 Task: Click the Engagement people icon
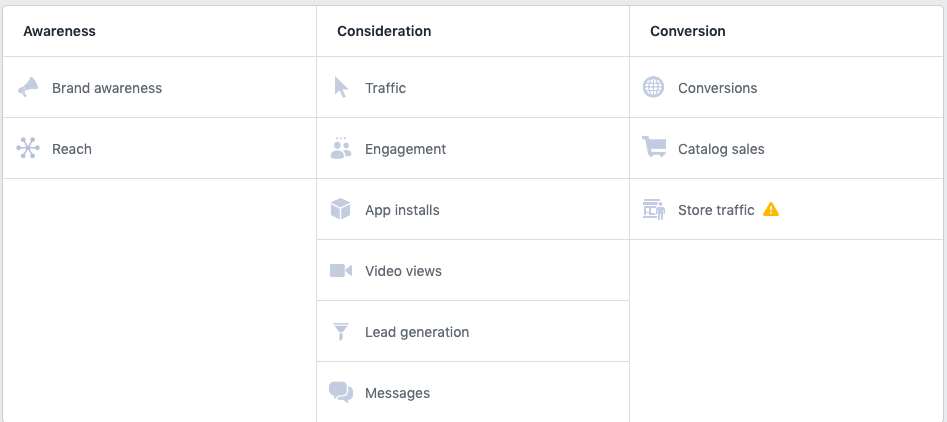[341, 148]
